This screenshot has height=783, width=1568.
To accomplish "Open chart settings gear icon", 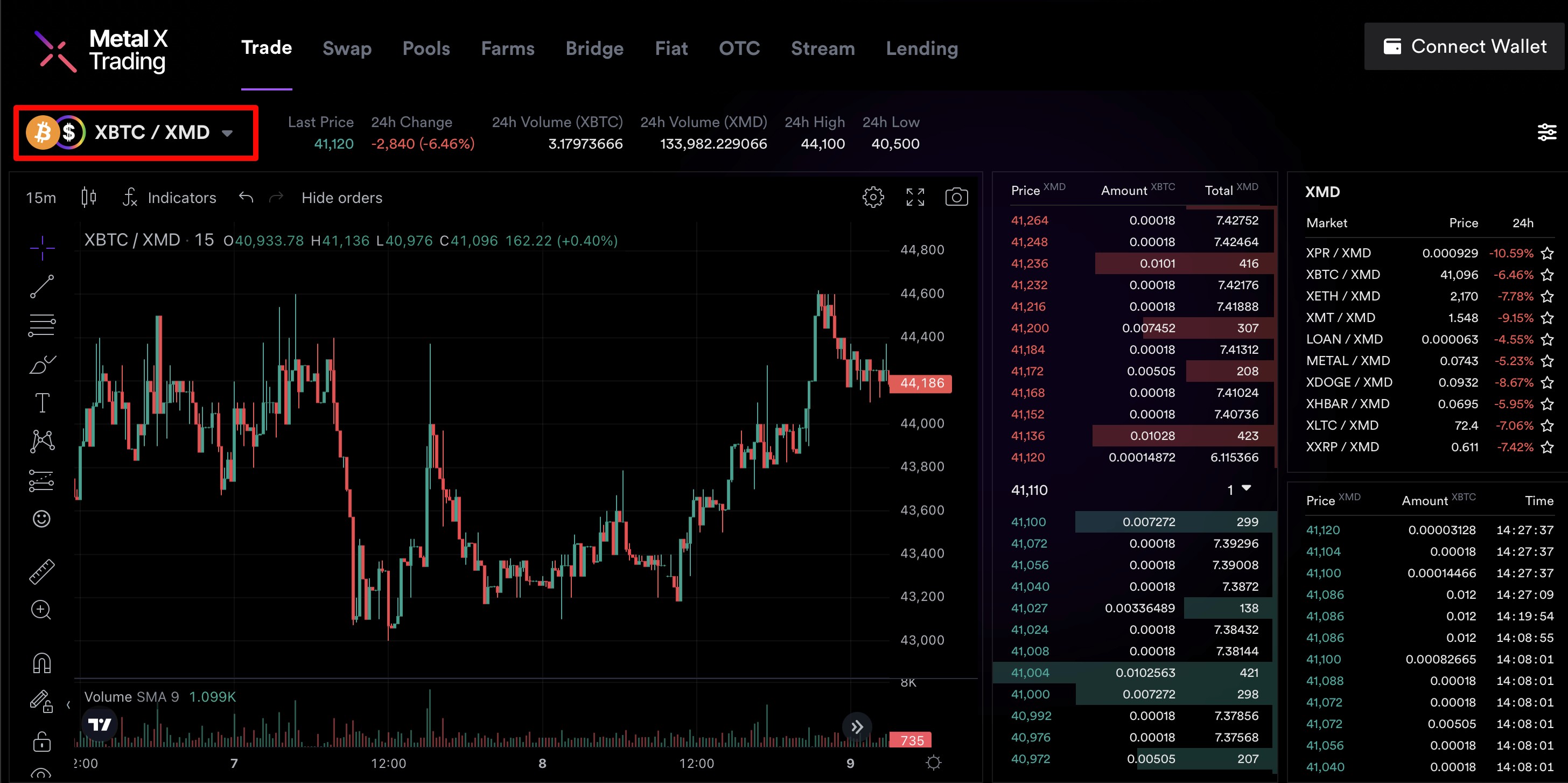I will [873, 197].
